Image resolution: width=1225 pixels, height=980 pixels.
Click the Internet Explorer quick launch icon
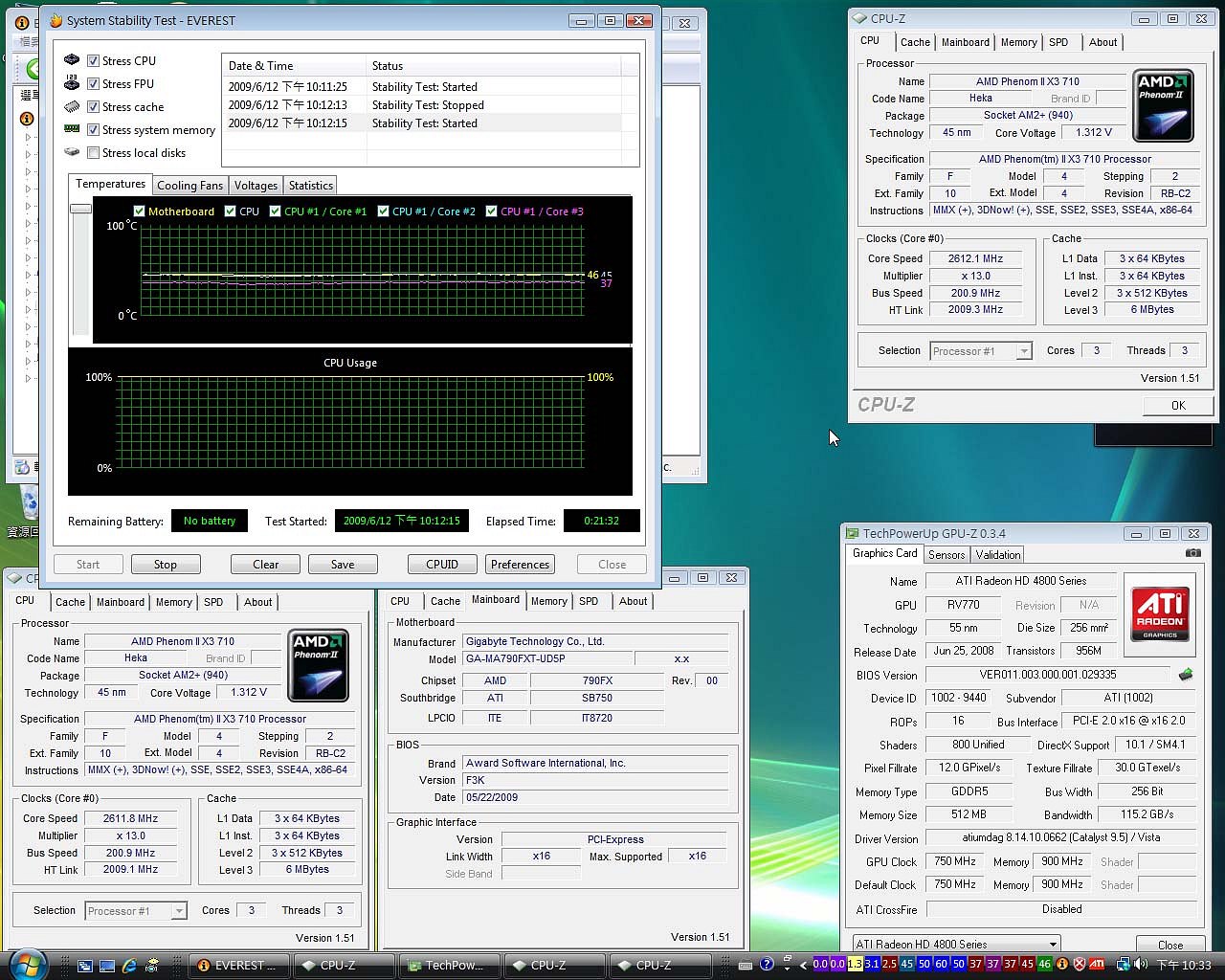[129, 966]
